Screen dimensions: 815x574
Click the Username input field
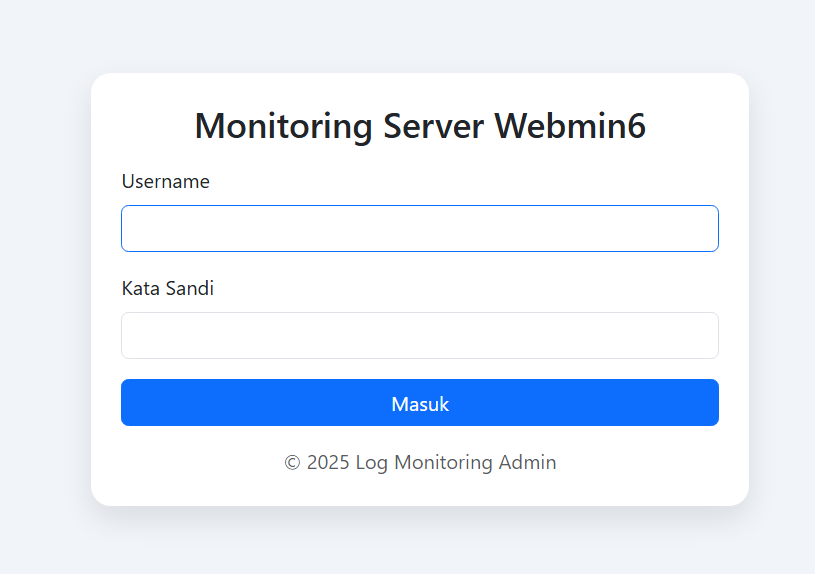coord(419,228)
